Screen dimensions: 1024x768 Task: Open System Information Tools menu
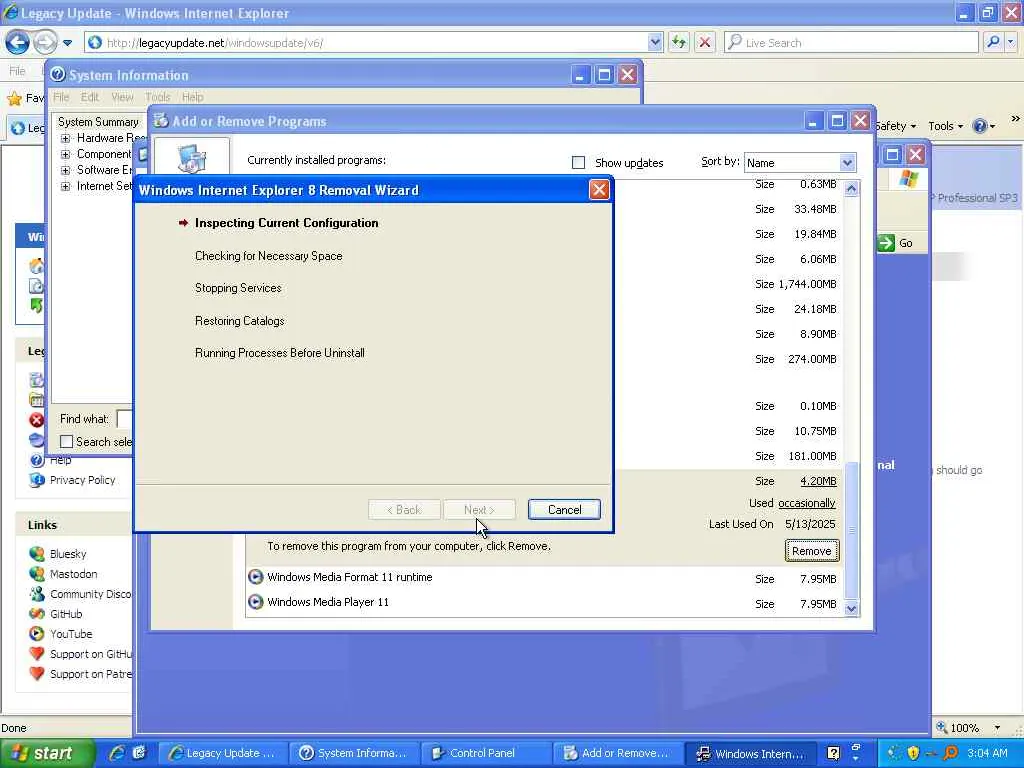click(x=157, y=97)
